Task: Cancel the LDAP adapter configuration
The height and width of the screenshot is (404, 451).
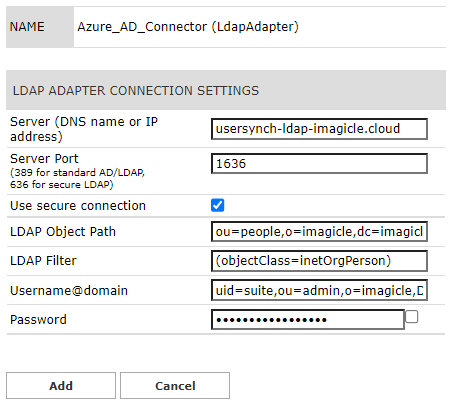Action: coord(175,386)
